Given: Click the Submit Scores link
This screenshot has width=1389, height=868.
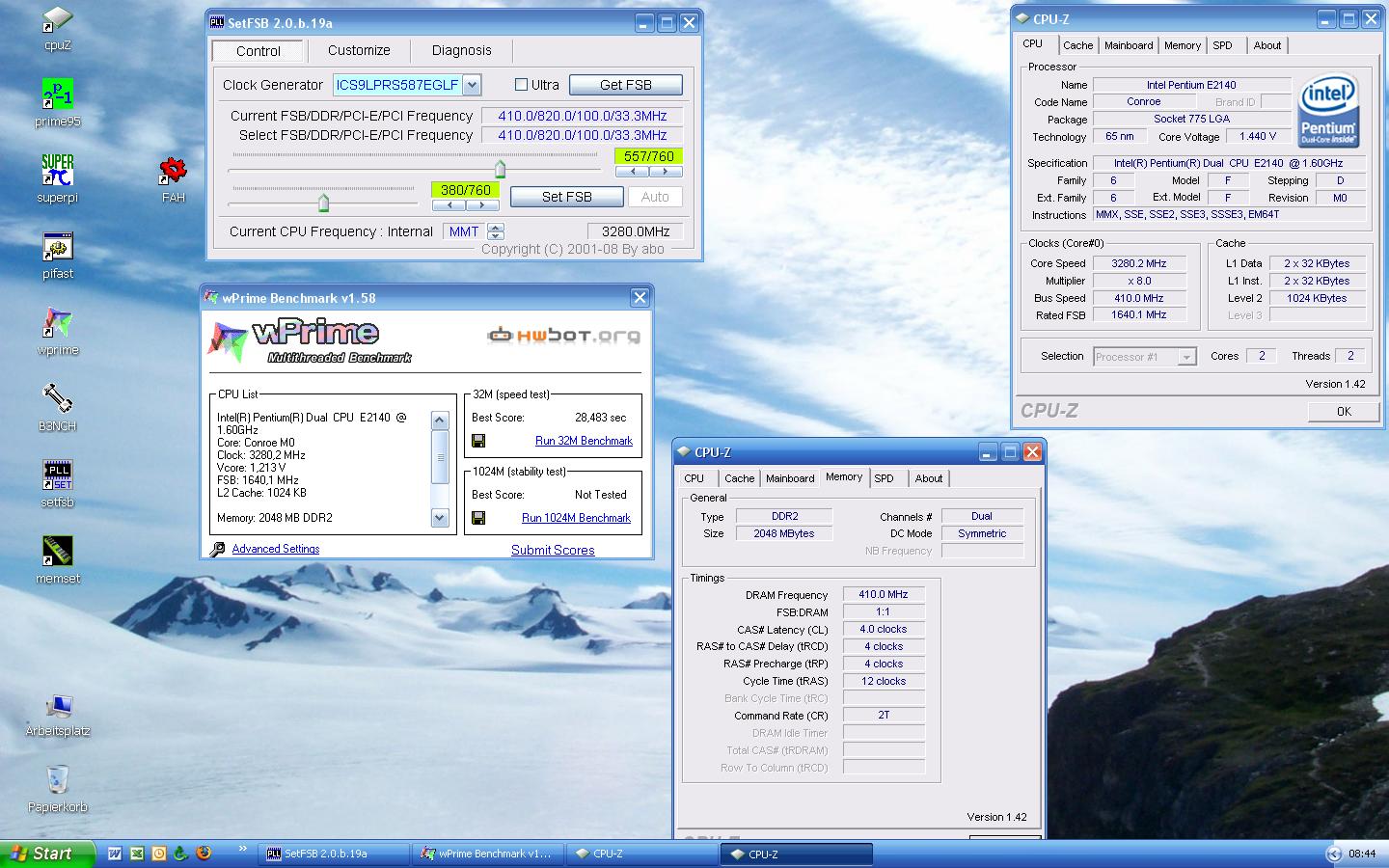Looking at the screenshot, I should tap(553, 550).
